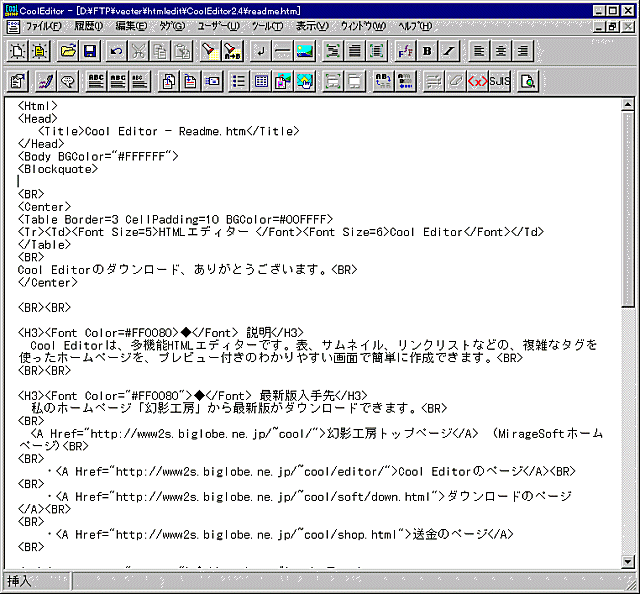
Task: Insert a table with the grid icon
Action: [x=261, y=81]
